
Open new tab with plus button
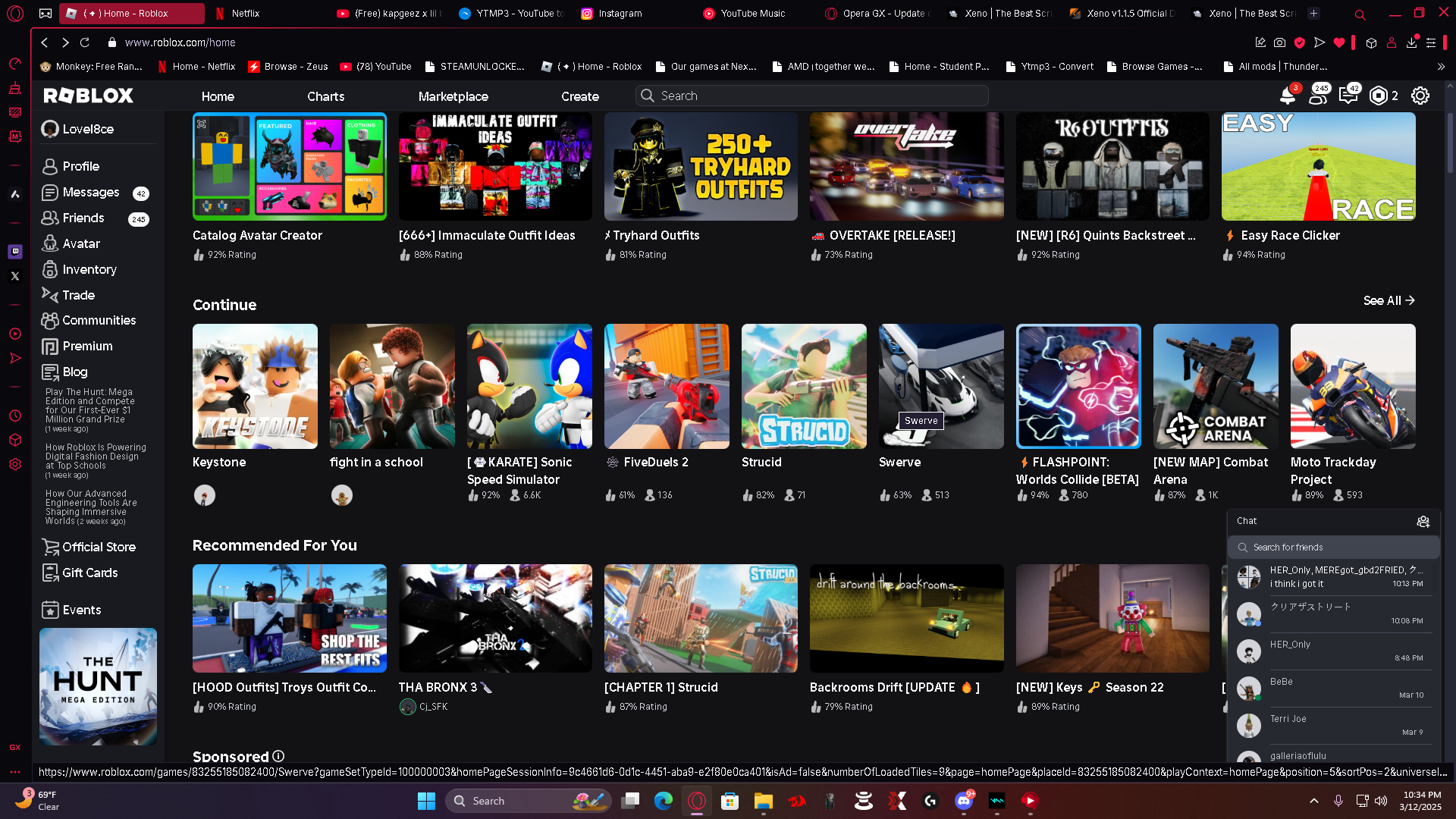(1314, 13)
